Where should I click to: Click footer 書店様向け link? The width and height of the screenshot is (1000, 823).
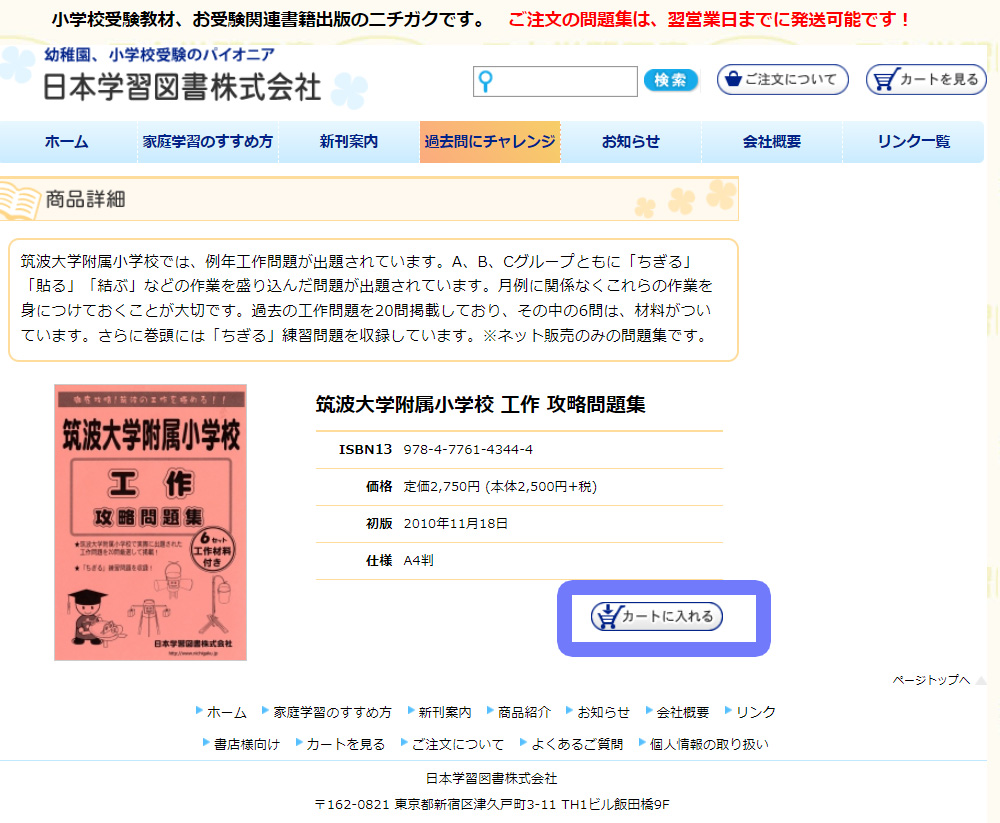(x=247, y=745)
